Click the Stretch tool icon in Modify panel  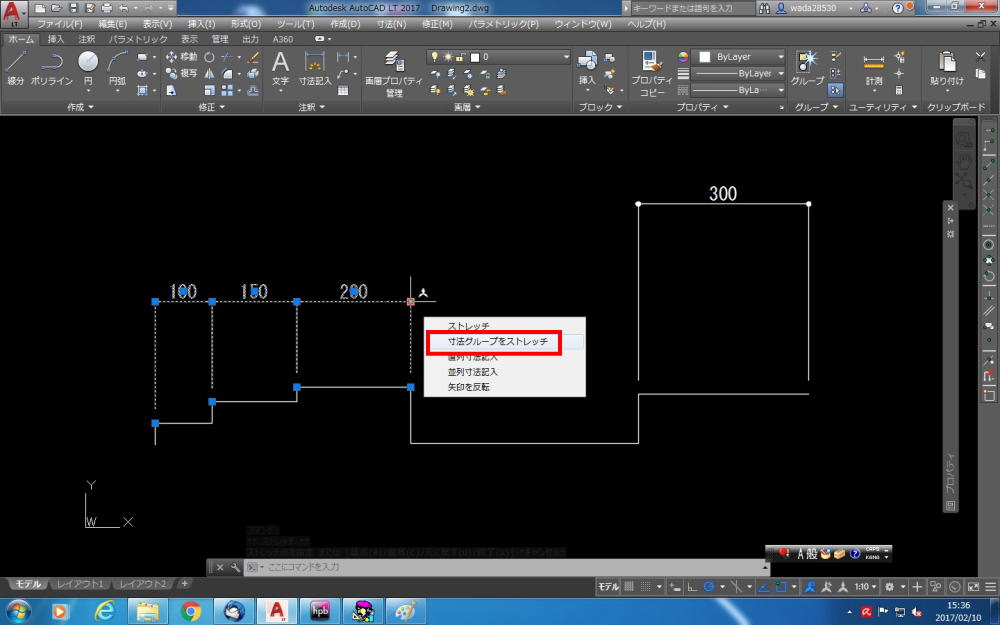coord(171,91)
